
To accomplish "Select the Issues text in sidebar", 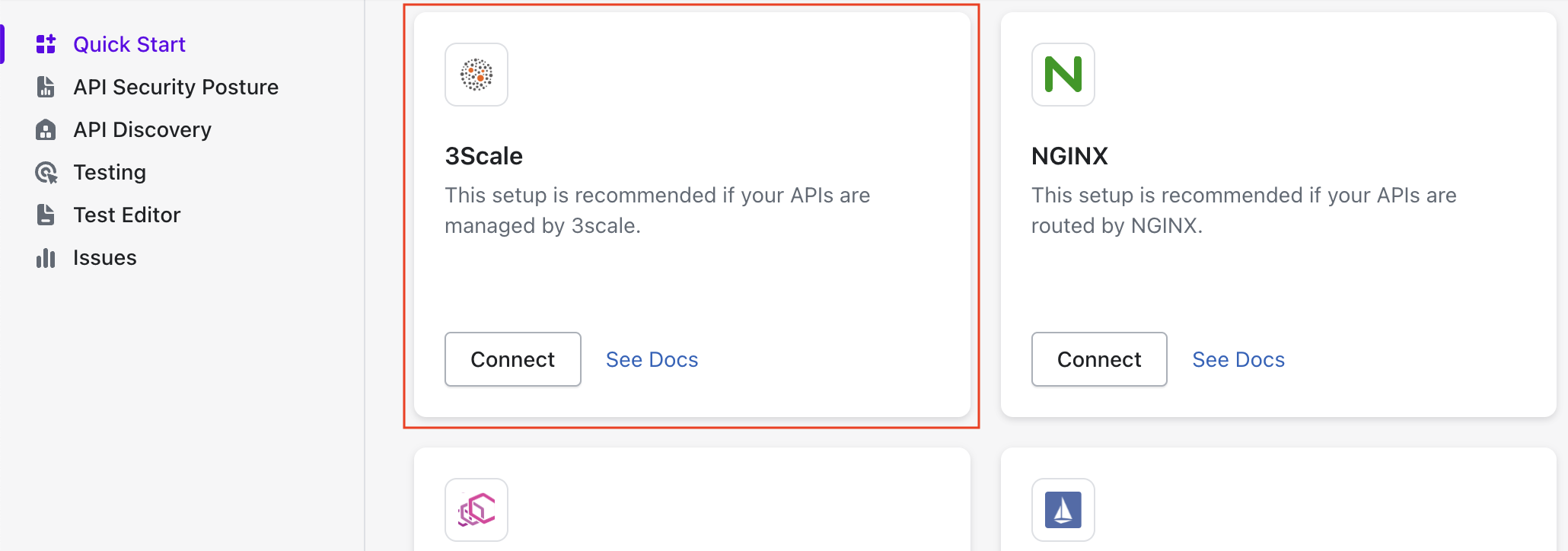I will 105,258.
